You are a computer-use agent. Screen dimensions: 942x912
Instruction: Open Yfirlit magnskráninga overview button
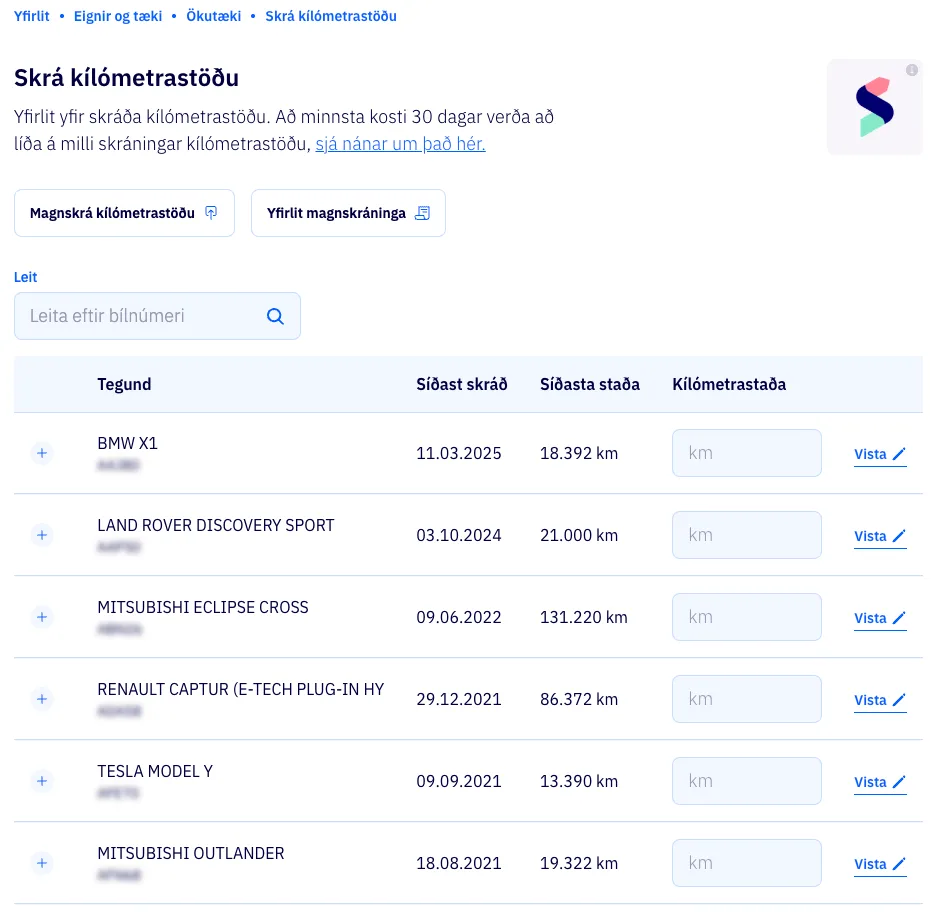tap(348, 213)
